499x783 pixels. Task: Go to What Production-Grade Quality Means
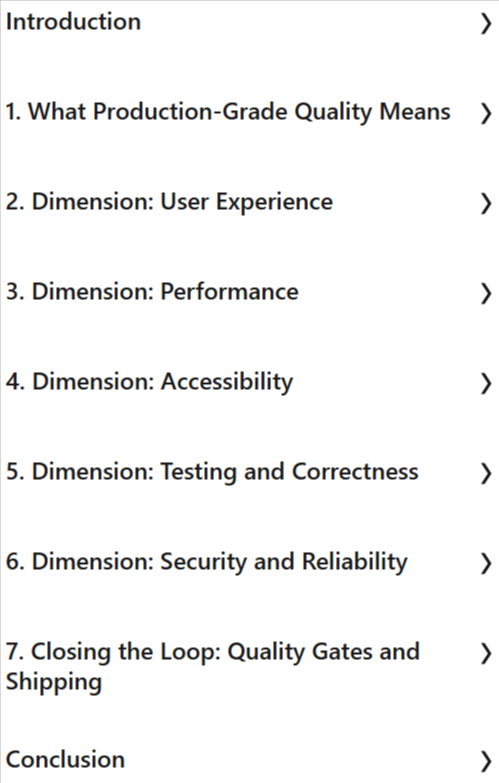point(228,112)
